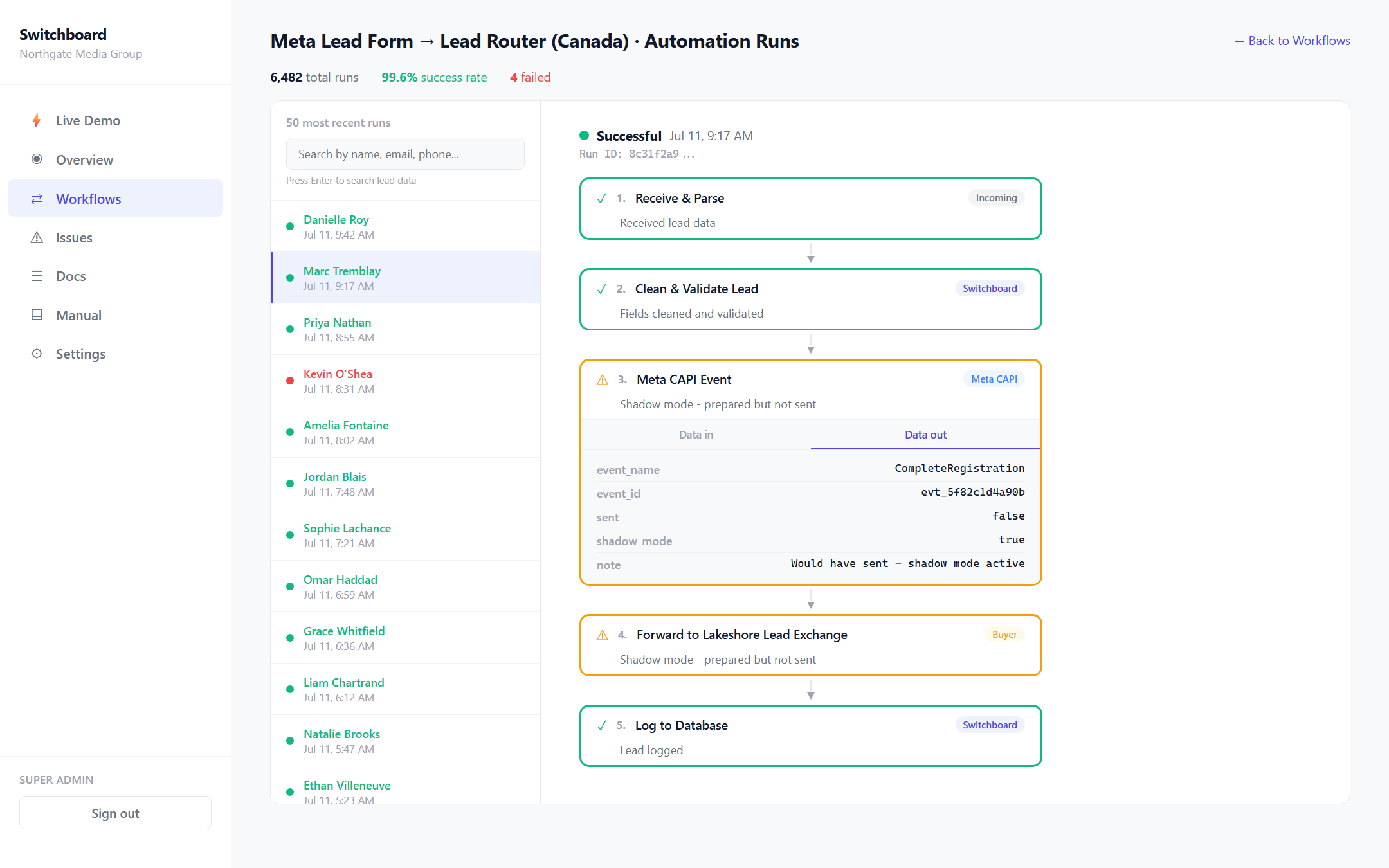The height and width of the screenshot is (868, 1389).
Task: Select the Amelia Fontaine run
Action: point(406,432)
